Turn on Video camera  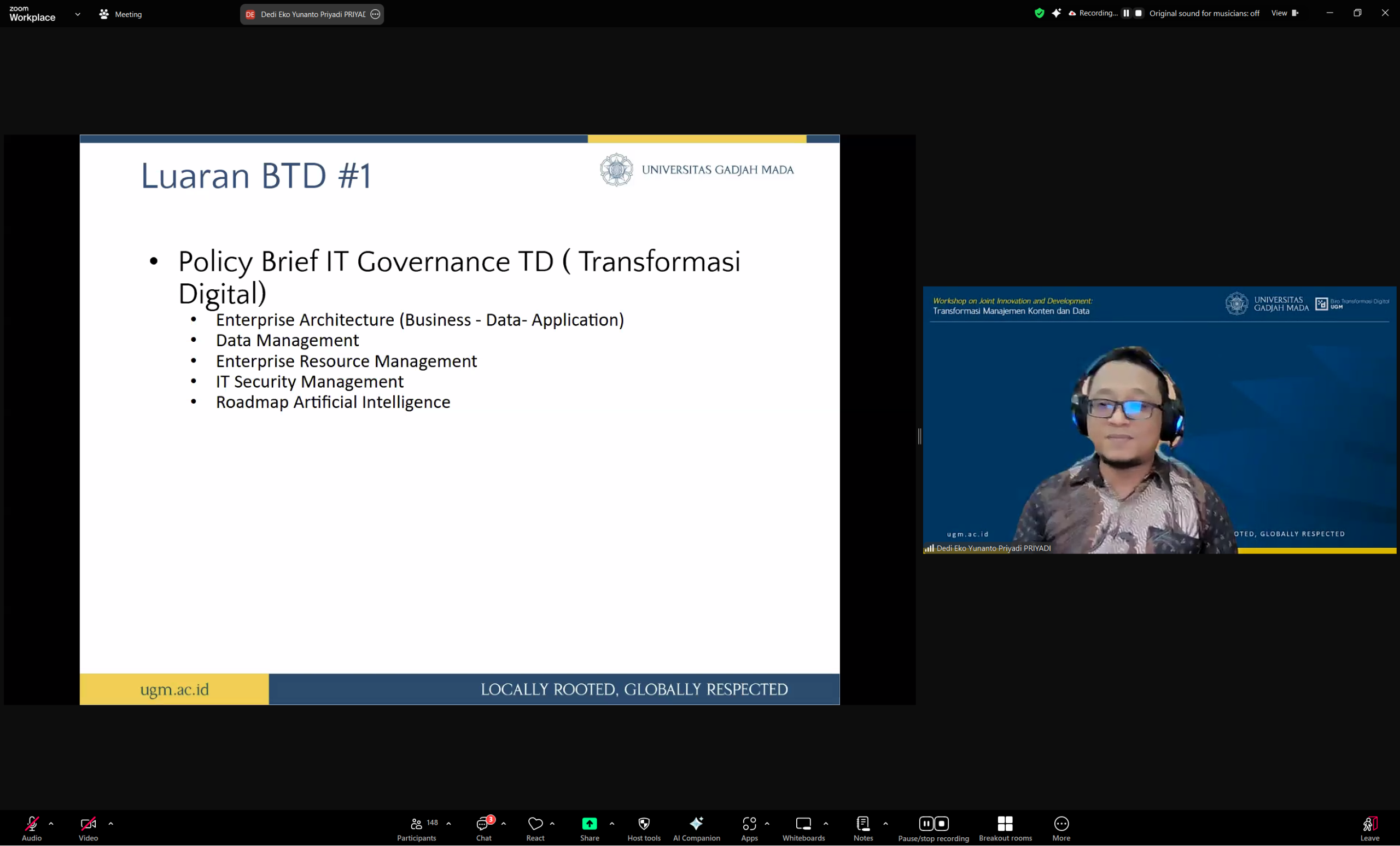(x=88, y=828)
